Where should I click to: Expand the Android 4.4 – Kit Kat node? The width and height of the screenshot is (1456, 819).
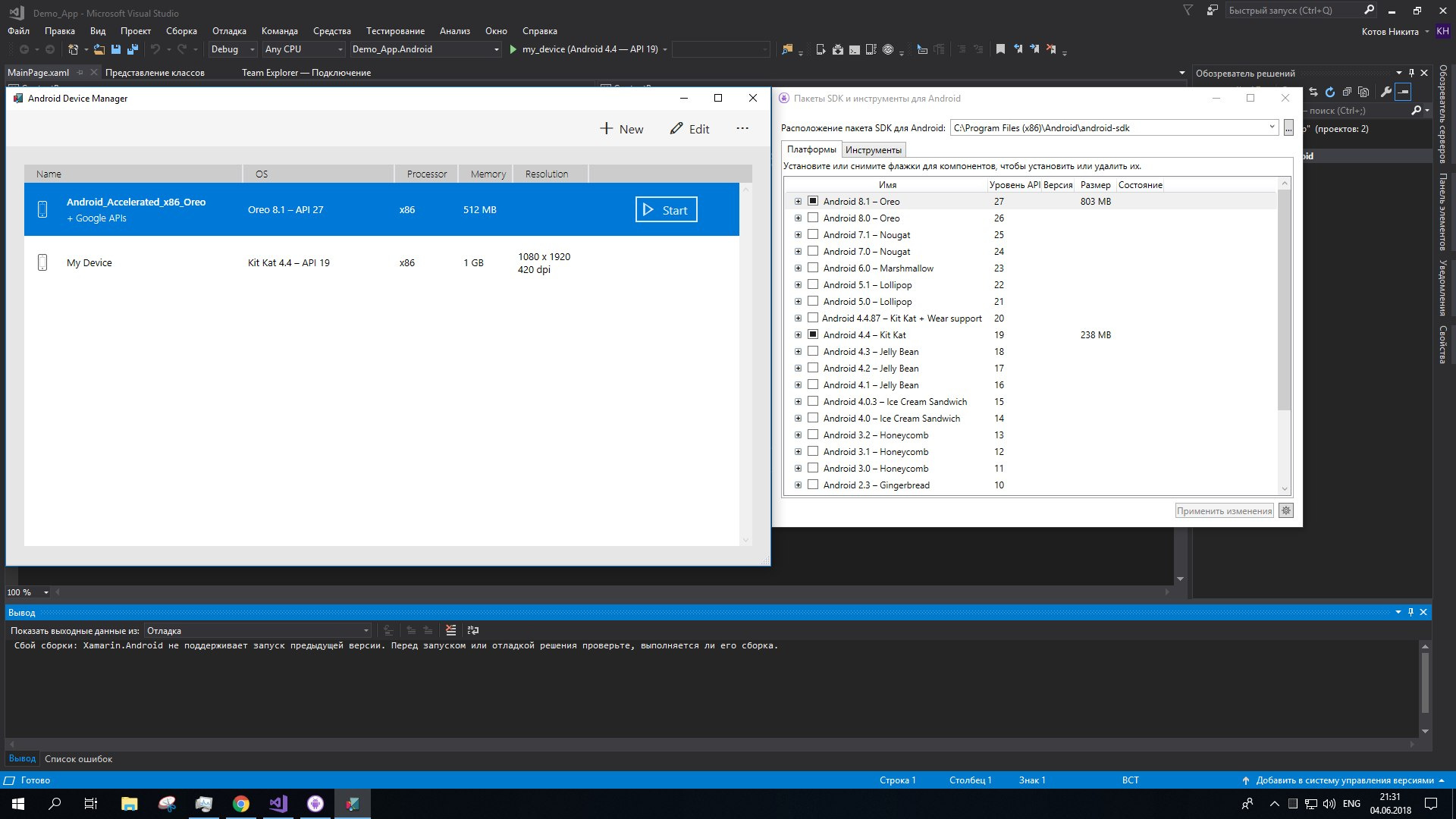pyautogui.click(x=798, y=335)
